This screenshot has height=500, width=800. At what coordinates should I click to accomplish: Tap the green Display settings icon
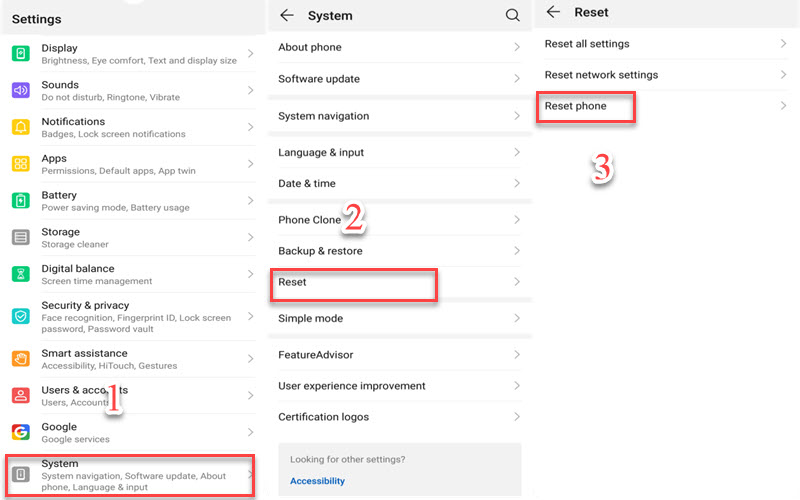[x=21, y=53]
